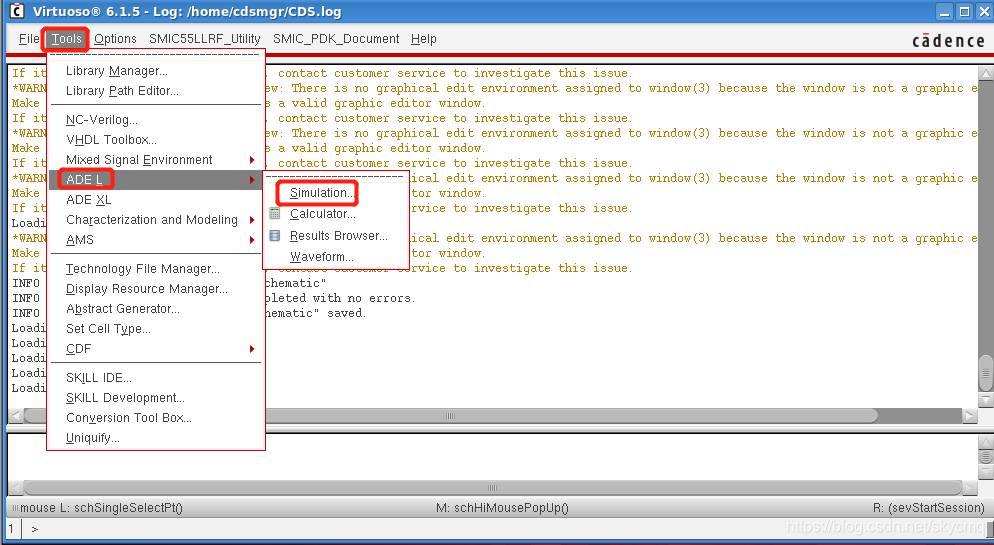Start Simulation from ADE L submenu

click(x=336, y=193)
